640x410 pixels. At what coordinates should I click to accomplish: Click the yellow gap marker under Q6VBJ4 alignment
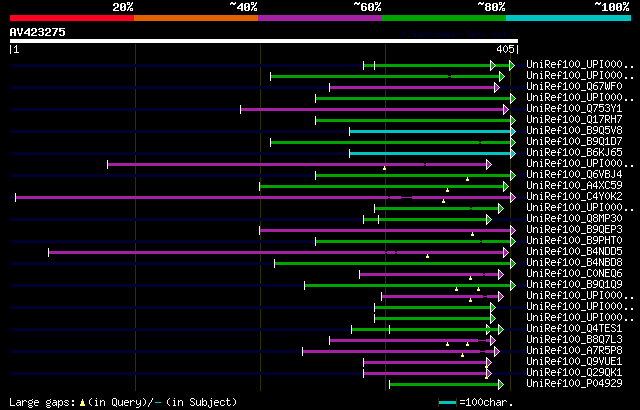467,179
